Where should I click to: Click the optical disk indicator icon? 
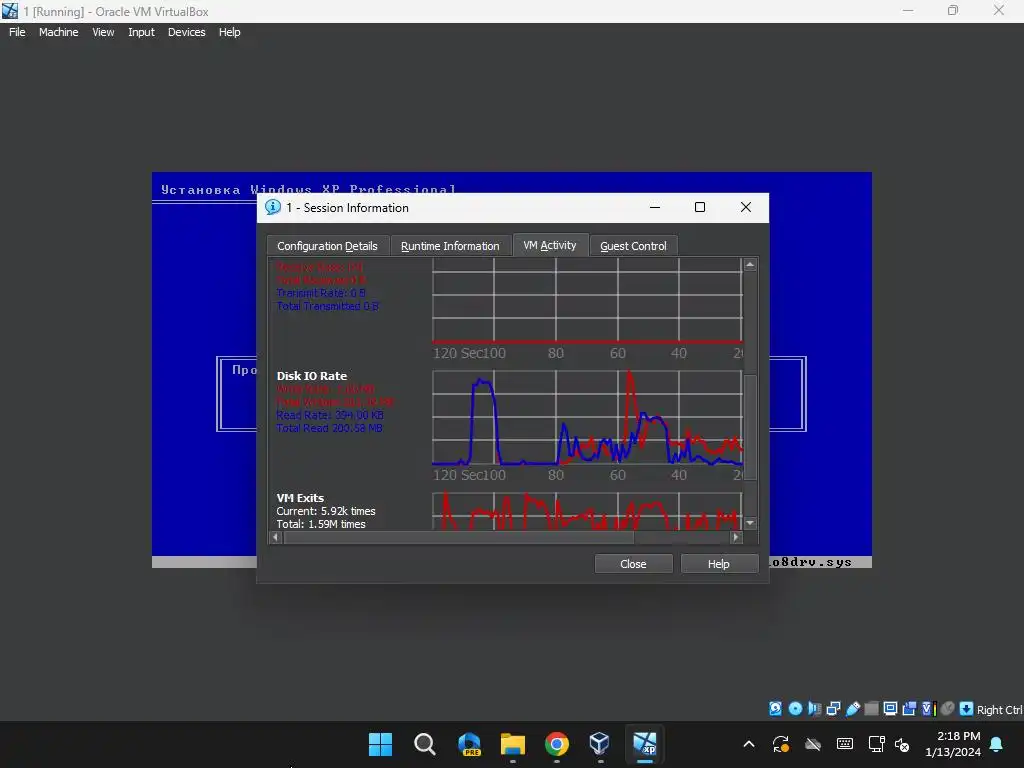click(x=795, y=709)
